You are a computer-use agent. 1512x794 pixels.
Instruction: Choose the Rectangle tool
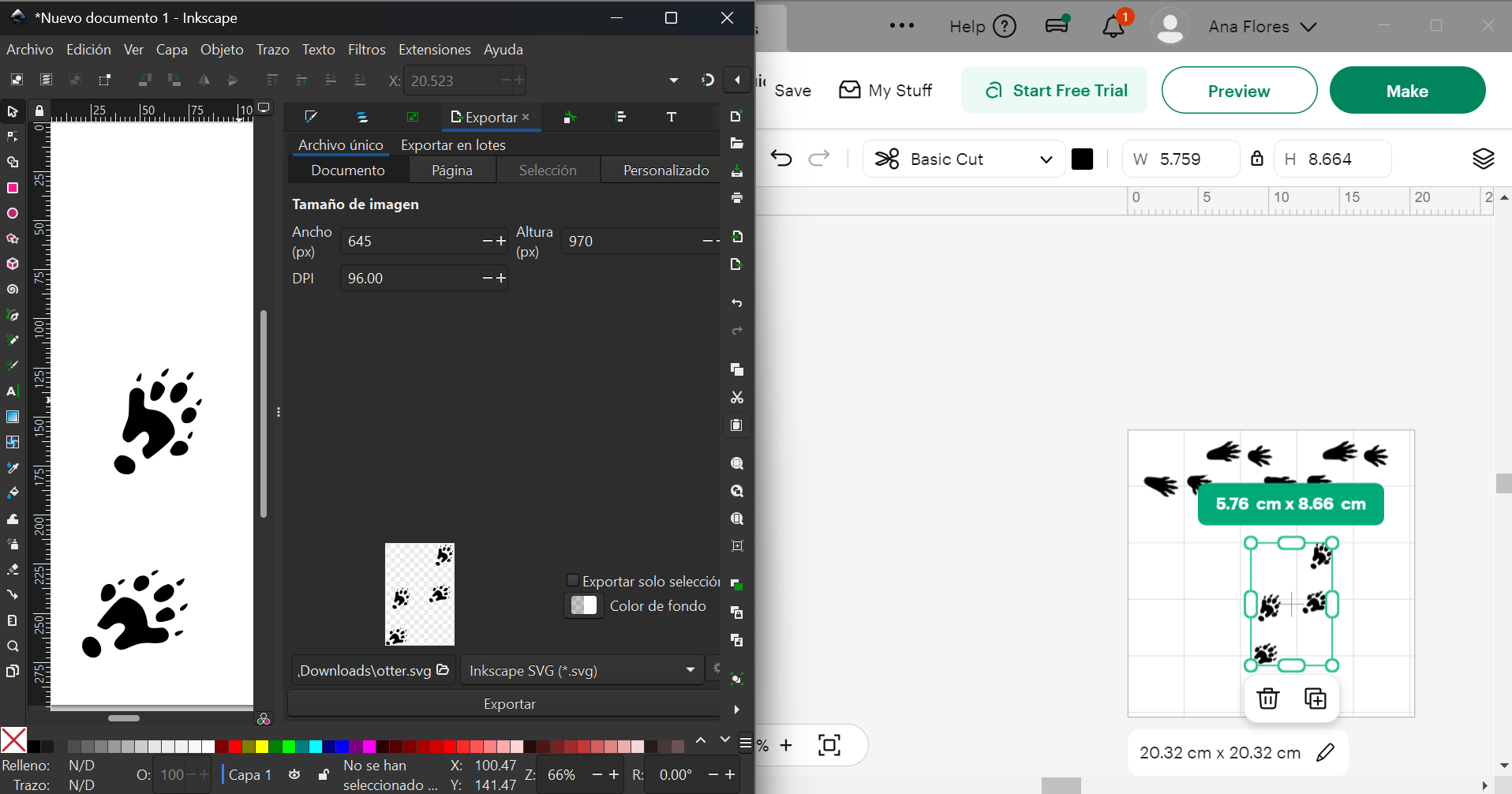click(13, 188)
